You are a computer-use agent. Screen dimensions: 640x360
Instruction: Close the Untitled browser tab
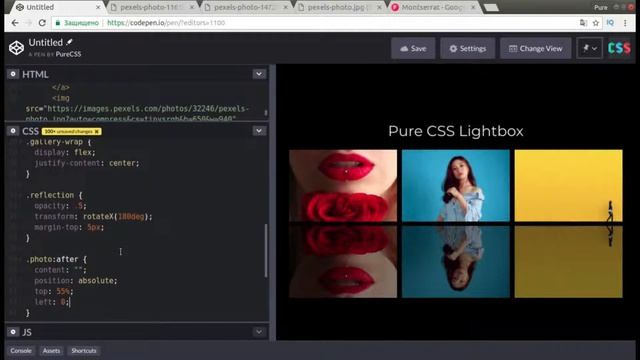pyautogui.click(x=98, y=7)
